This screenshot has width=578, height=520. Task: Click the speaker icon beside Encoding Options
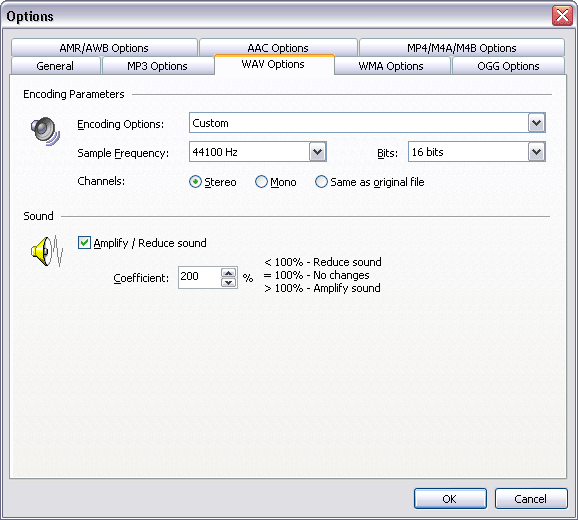[x=45, y=131]
